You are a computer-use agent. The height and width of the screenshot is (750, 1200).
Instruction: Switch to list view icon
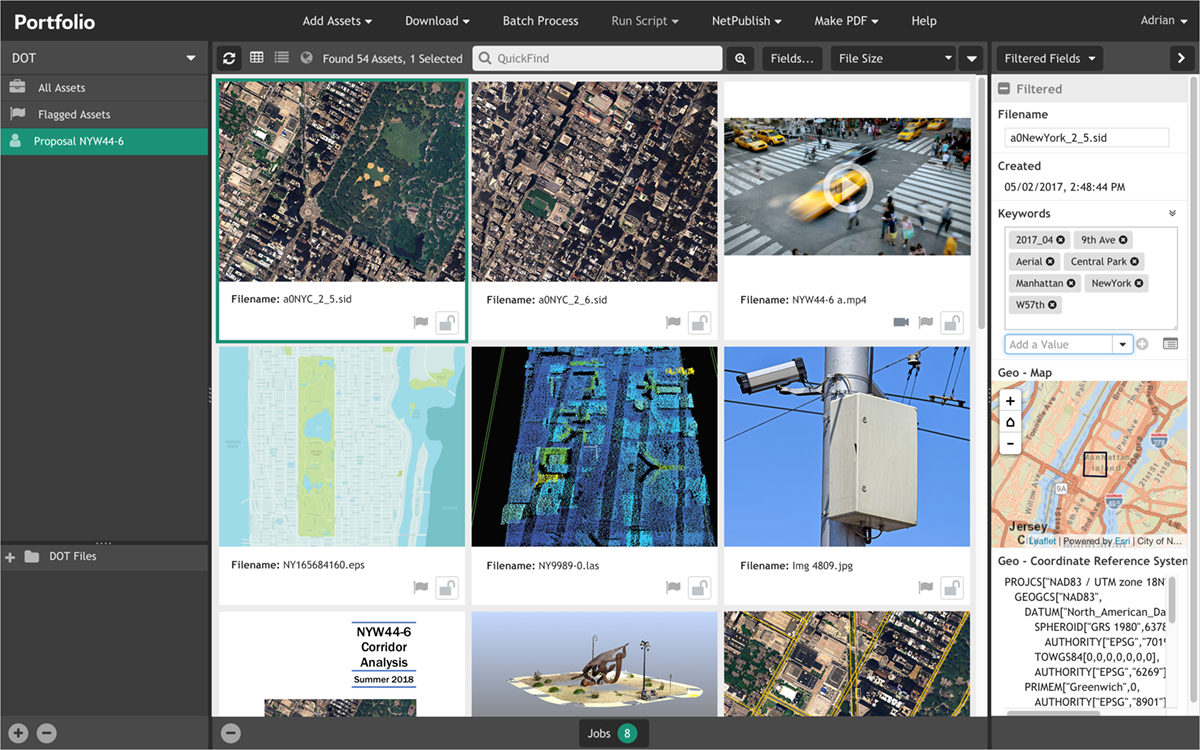pos(282,58)
